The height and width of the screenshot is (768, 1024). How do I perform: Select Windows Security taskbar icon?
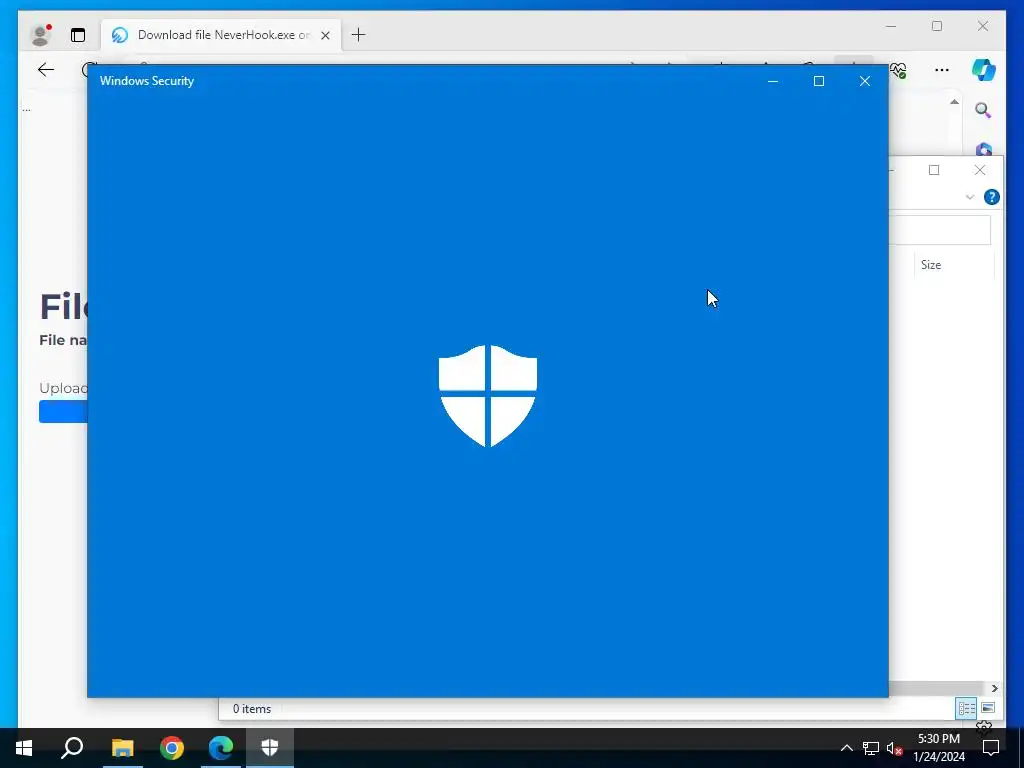[x=270, y=748]
